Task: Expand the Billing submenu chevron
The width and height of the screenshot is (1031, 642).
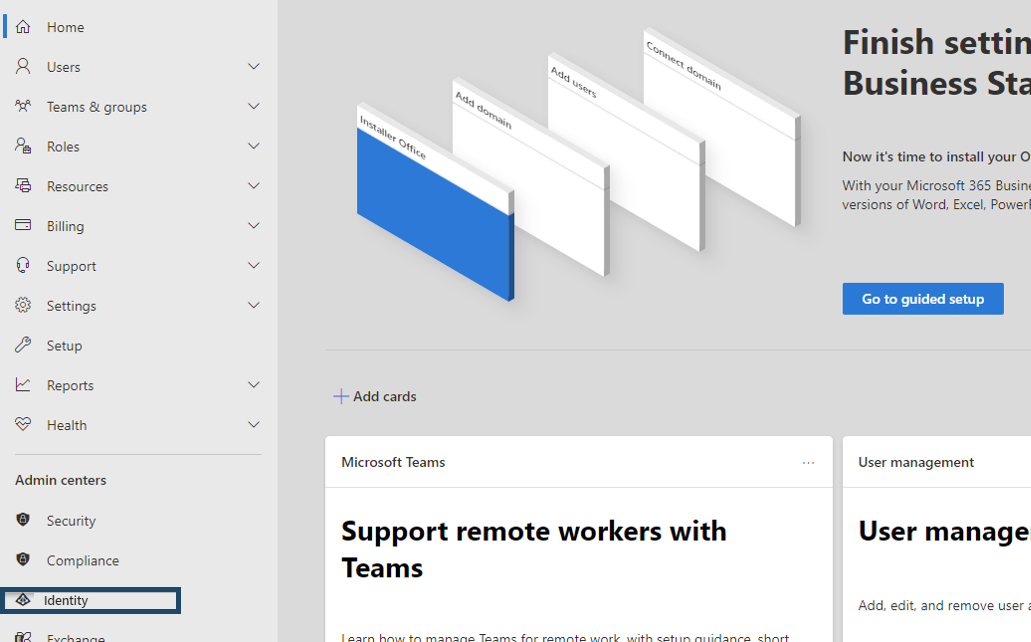Action: tap(253, 226)
